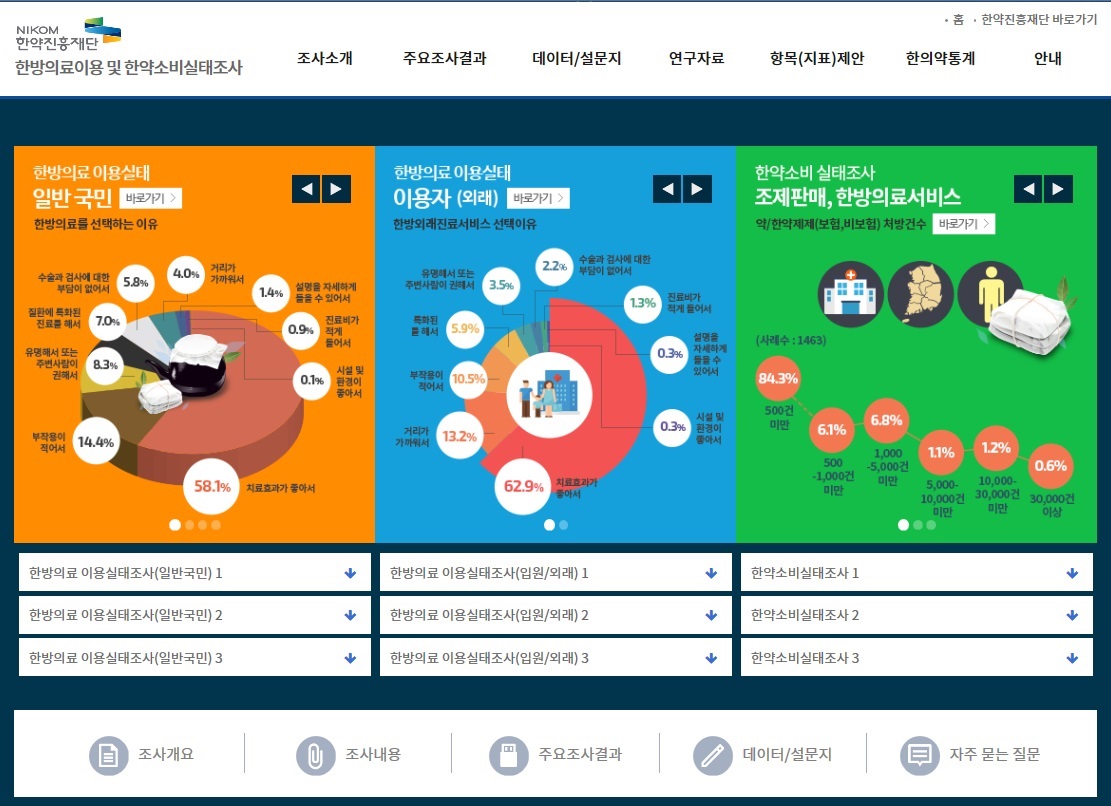
Task: Expand 한방의료 이용실태조사(입원/외래) 2 dropdown
Action: pos(711,616)
